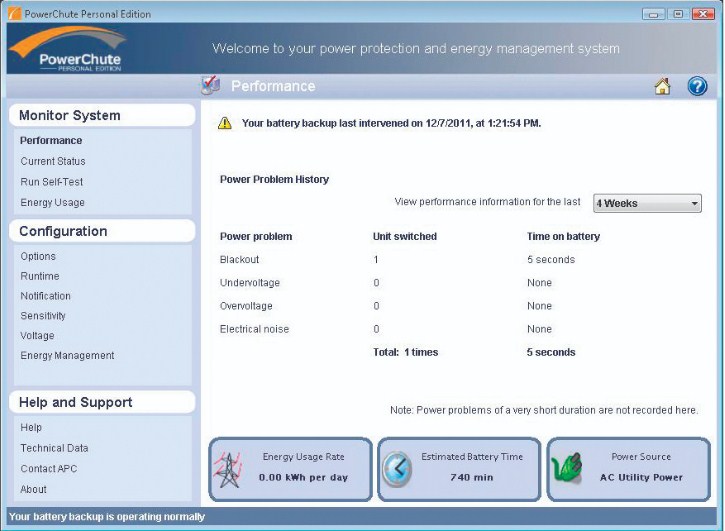Click 'Total: 1 times' text
The height and width of the screenshot is (531, 725).
(x=406, y=352)
